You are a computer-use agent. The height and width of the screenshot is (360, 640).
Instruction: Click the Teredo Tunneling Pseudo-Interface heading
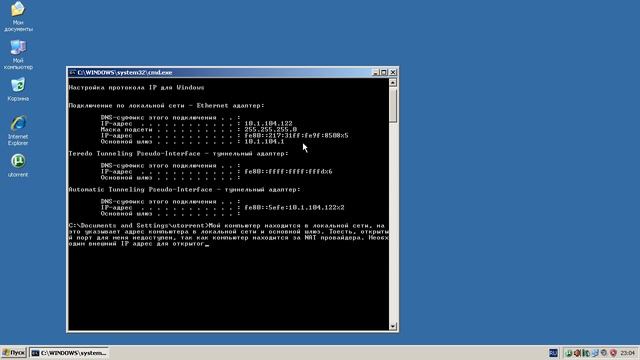(178, 153)
